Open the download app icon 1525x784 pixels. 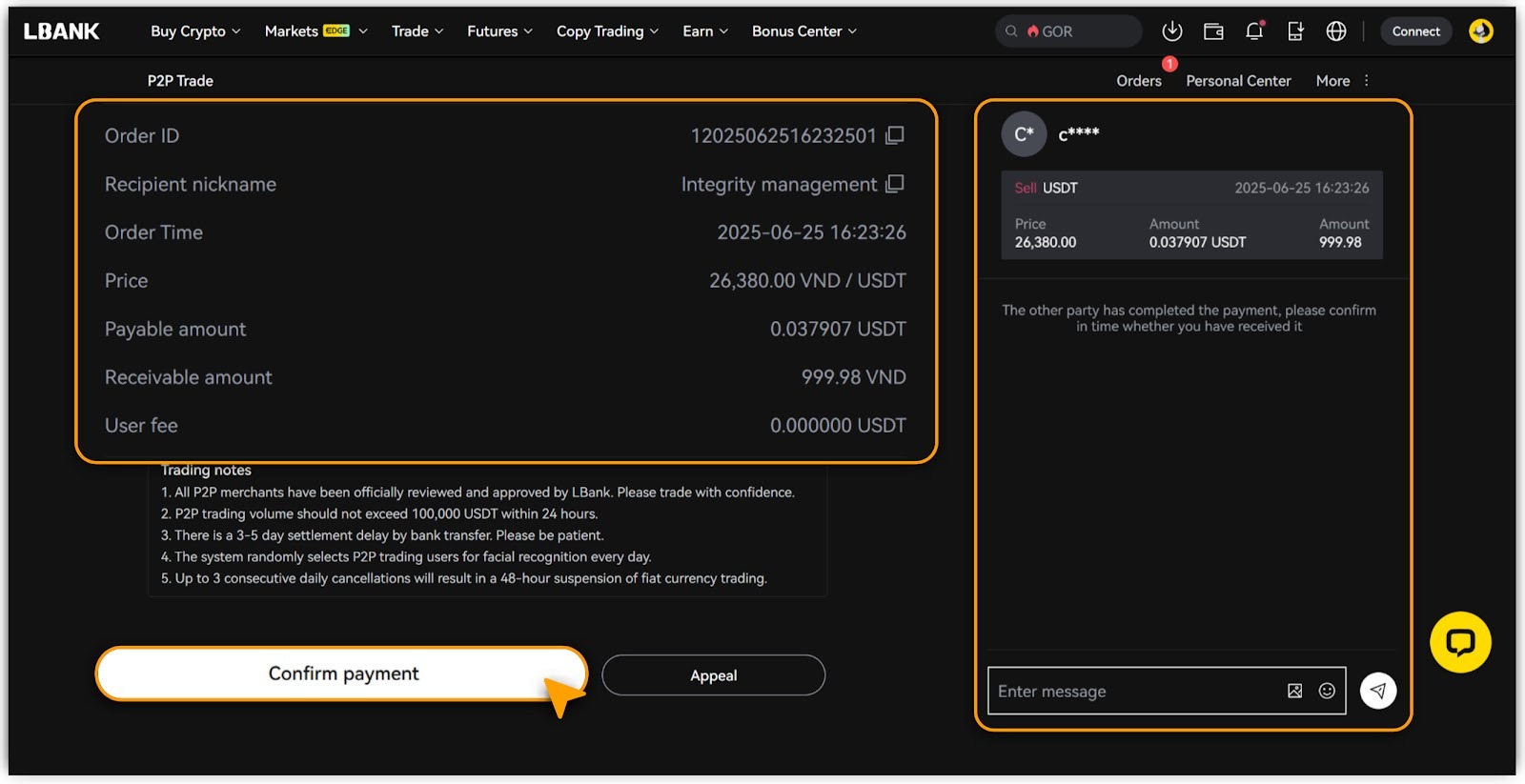pos(1171,31)
